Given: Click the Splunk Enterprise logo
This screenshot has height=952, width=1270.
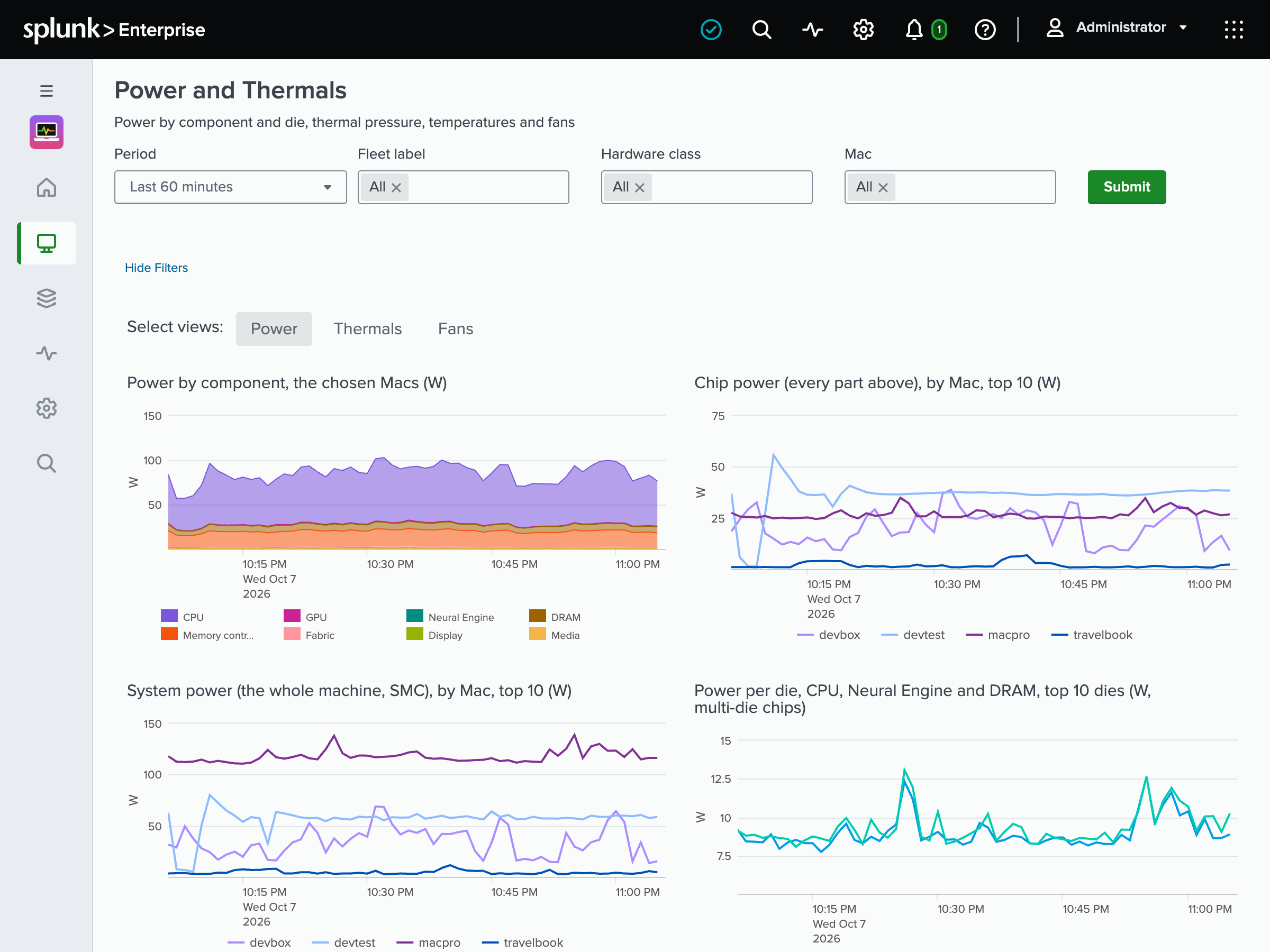Looking at the screenshot, I should (x=114, y=29).
